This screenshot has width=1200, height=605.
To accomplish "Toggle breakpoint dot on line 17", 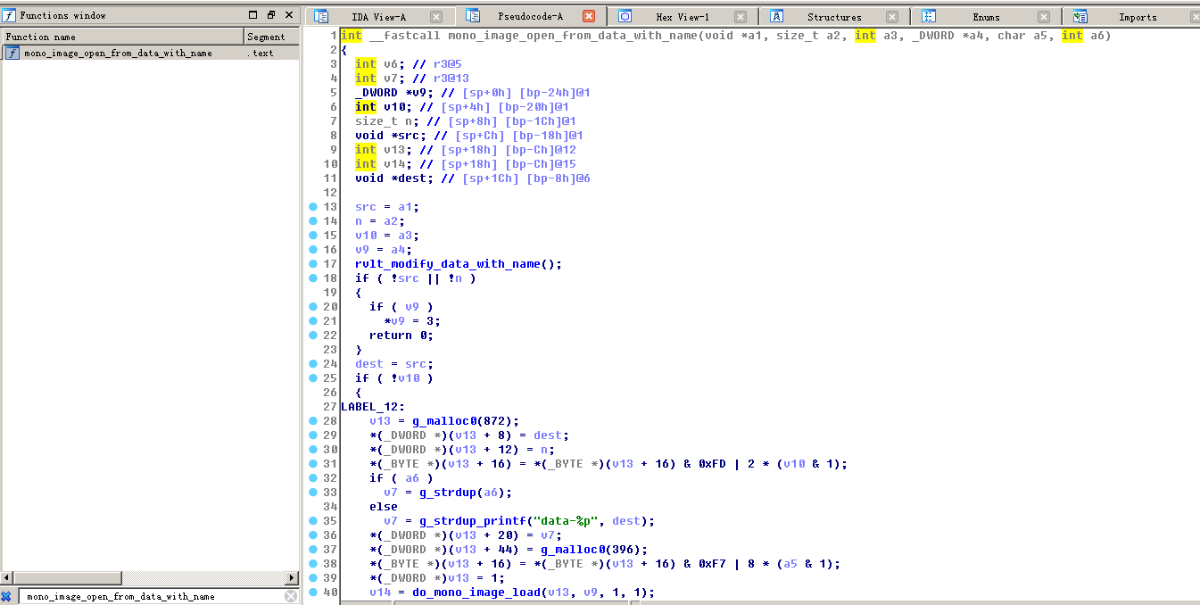I will tap(312, 264).
